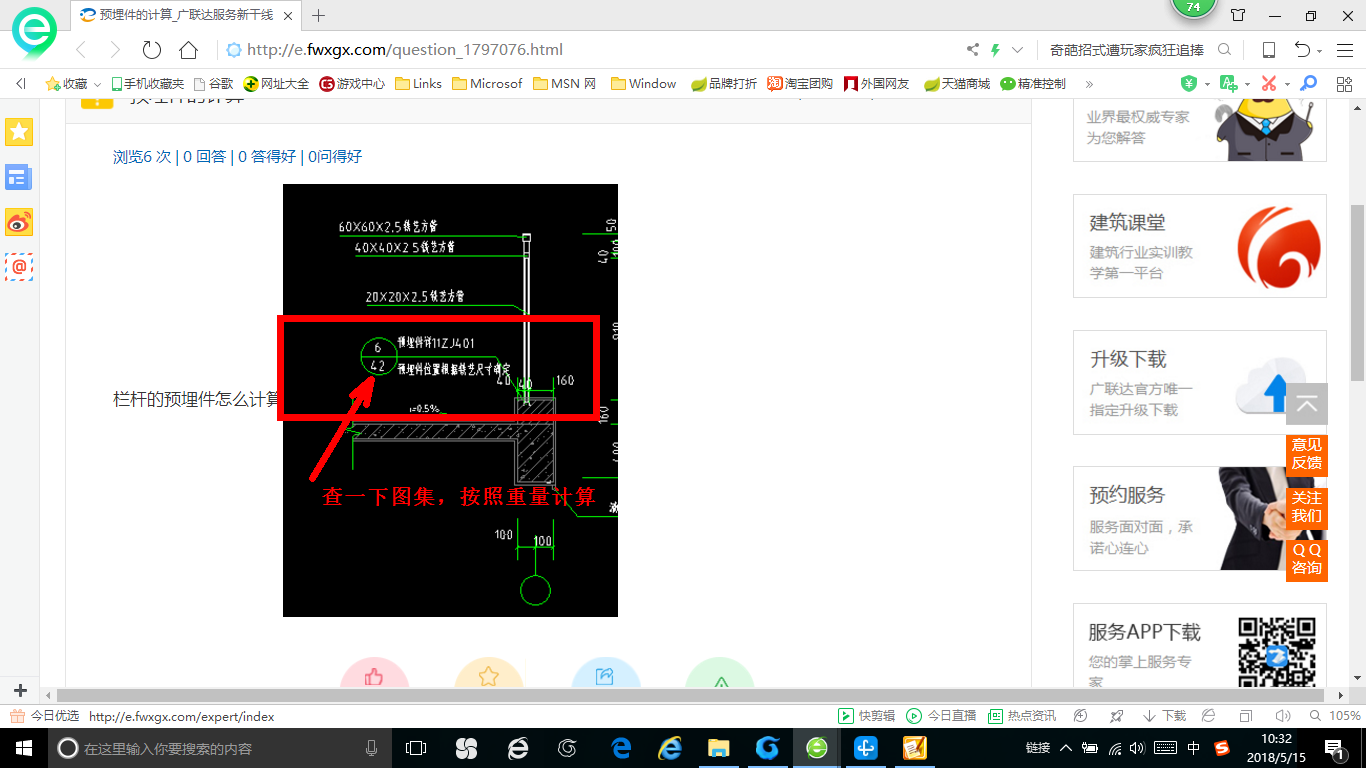Open 收藏 favorites menu
Image resolution: width=1366 pixels, height=768 pixels.
[74, 84]
